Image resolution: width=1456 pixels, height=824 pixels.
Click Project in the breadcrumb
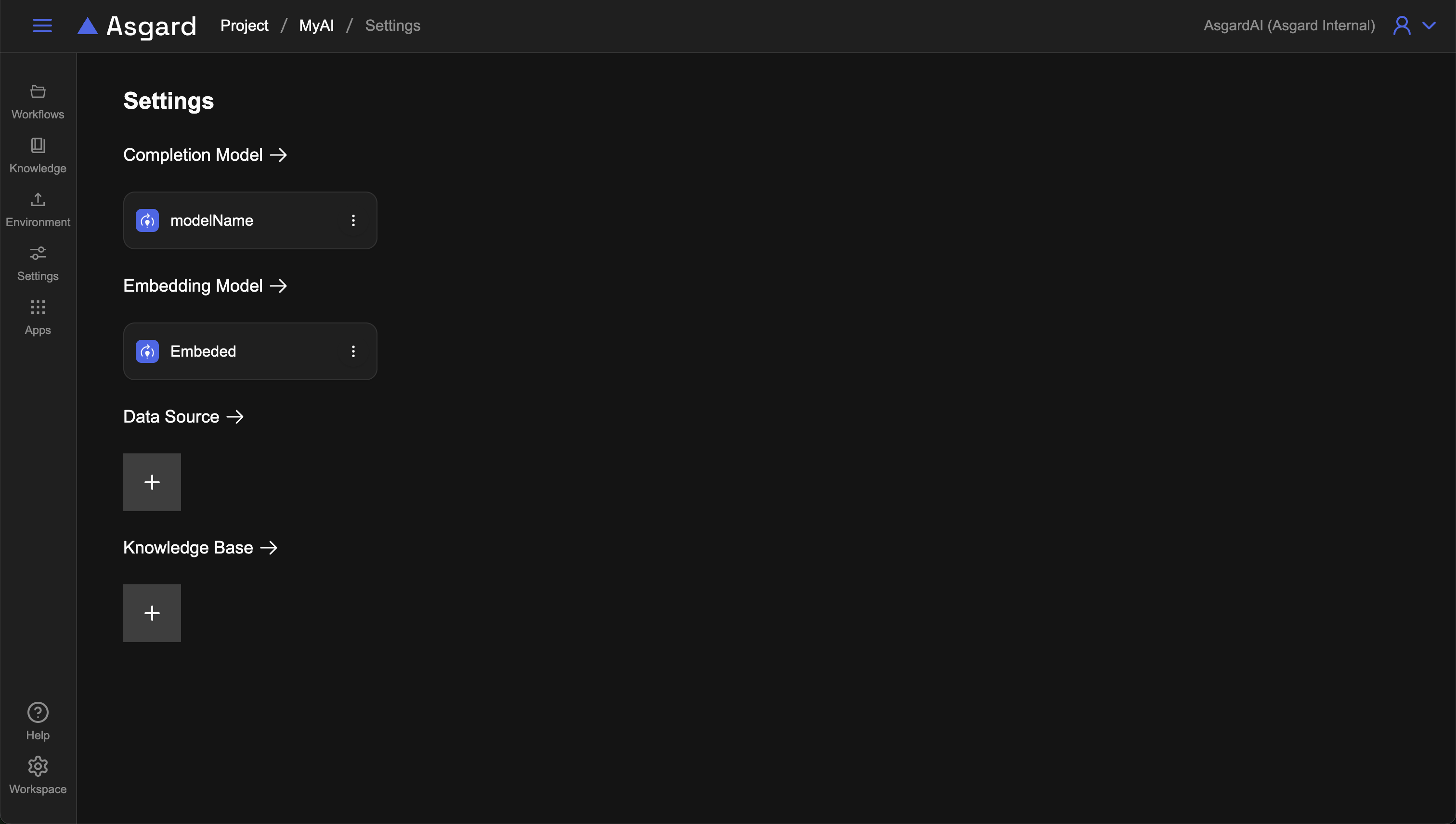click(244, 26)
